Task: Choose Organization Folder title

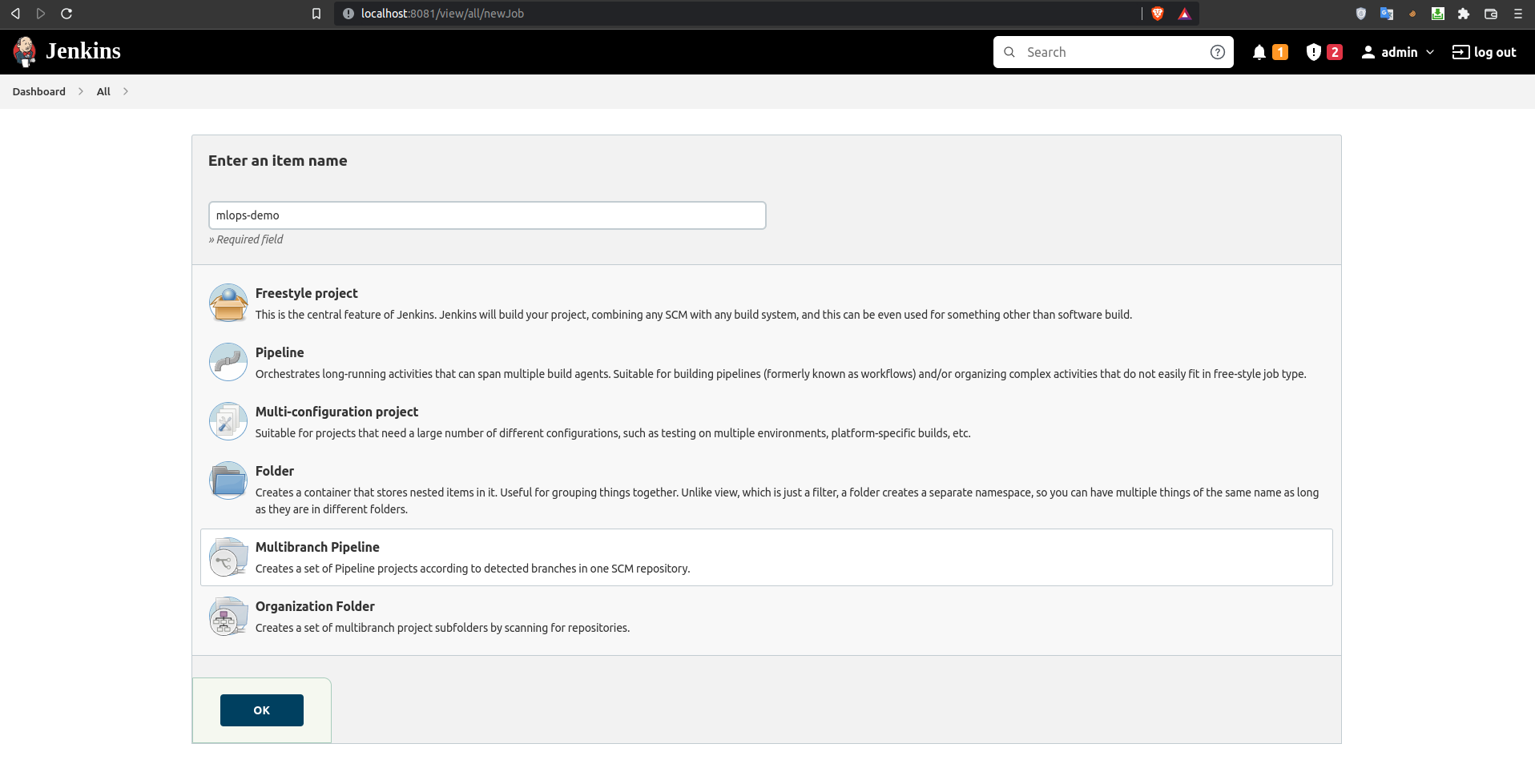Action: pyautogui.click(x=315, y=606)
